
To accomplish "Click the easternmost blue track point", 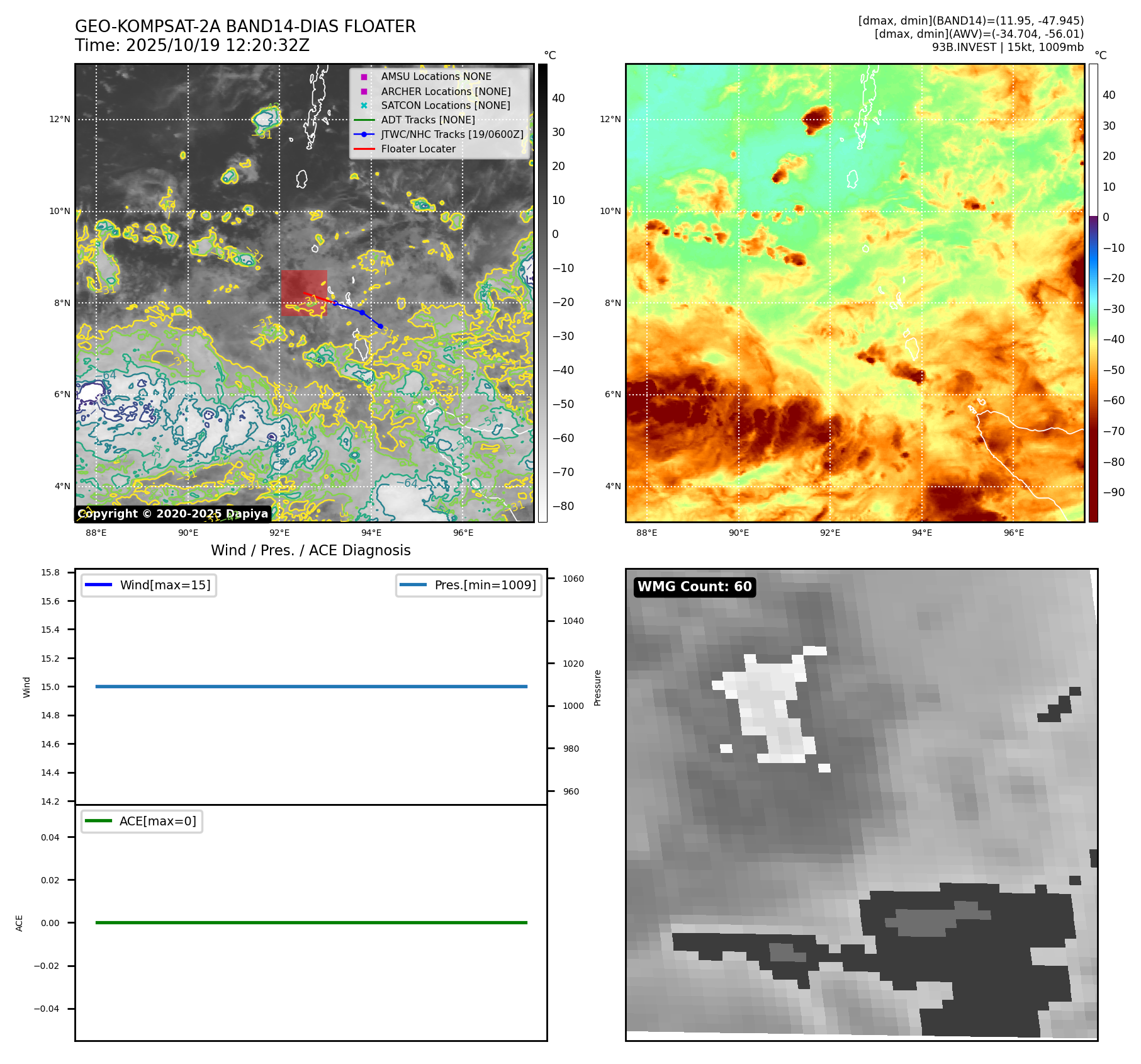I will (x=380, y=326).
